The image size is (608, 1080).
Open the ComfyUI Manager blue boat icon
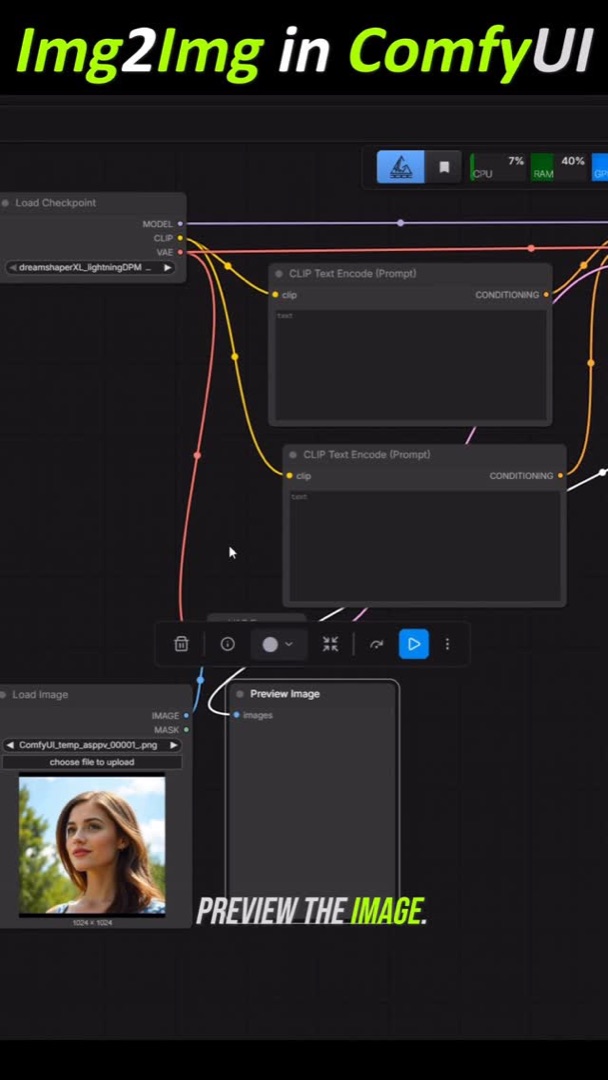[400, 167]
